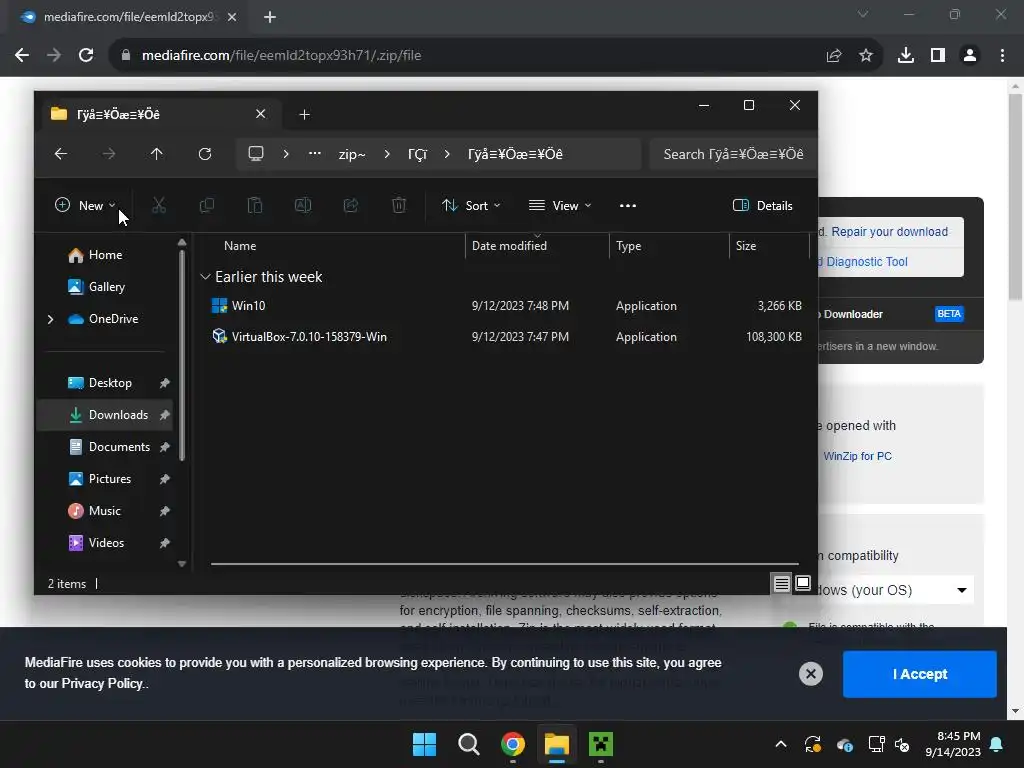This screenshot has width=1024, height=768.
Task: Open the New dropdown menu
Action: point(85,206)
